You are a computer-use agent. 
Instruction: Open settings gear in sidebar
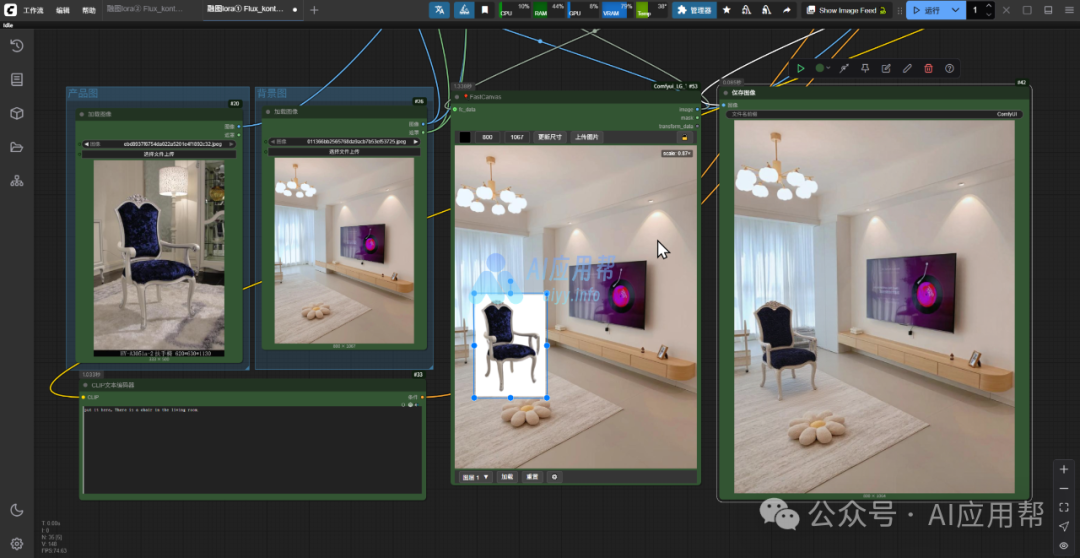click(17, 544)
